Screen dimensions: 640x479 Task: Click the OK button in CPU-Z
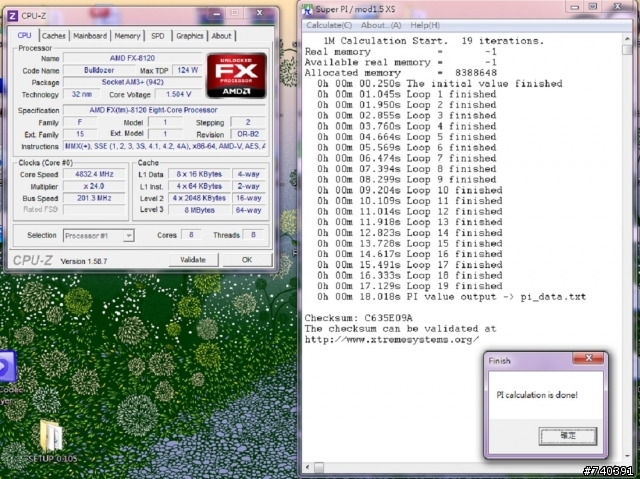(247, 260)
